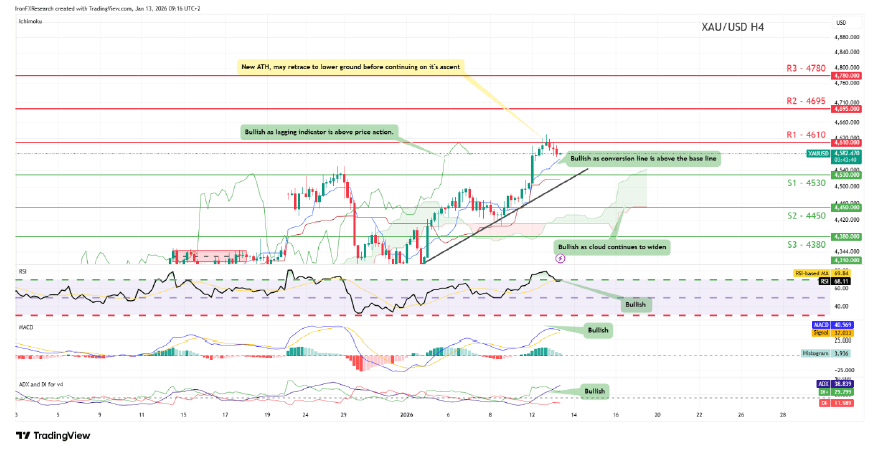Select the New ATH yellow annotation note
The image size is (873, 452).
351,67
